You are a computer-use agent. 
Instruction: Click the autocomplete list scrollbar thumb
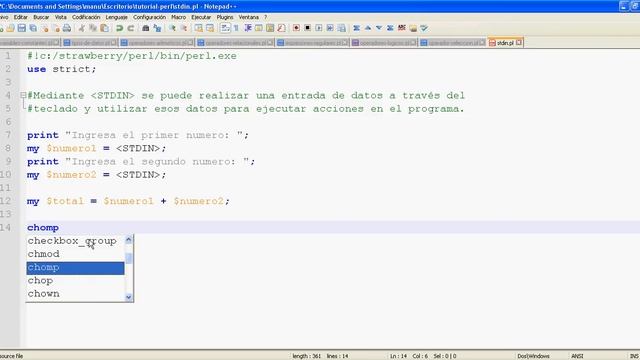coord(129,258)
